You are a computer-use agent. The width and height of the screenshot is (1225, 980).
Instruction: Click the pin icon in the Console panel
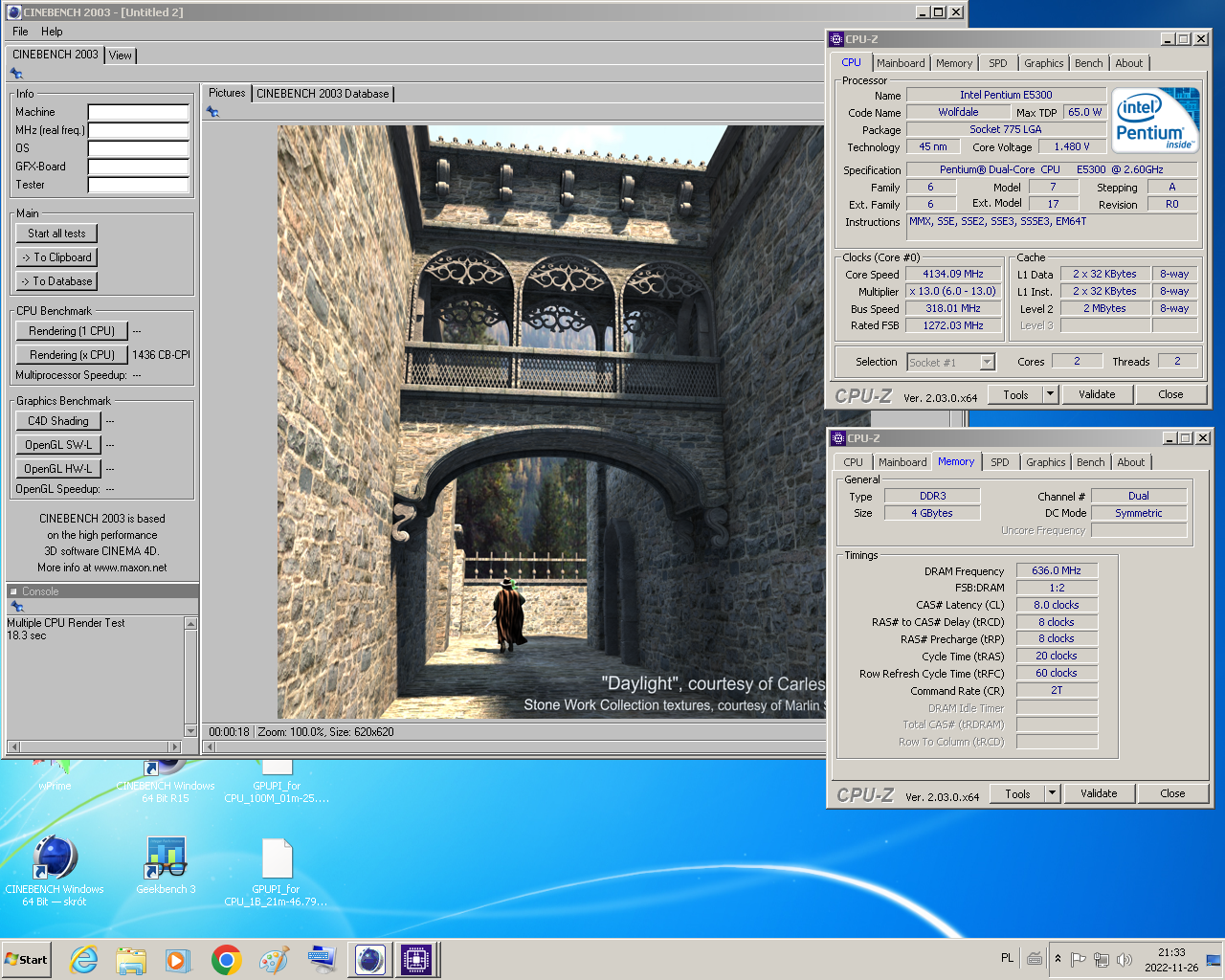(16, 607)
